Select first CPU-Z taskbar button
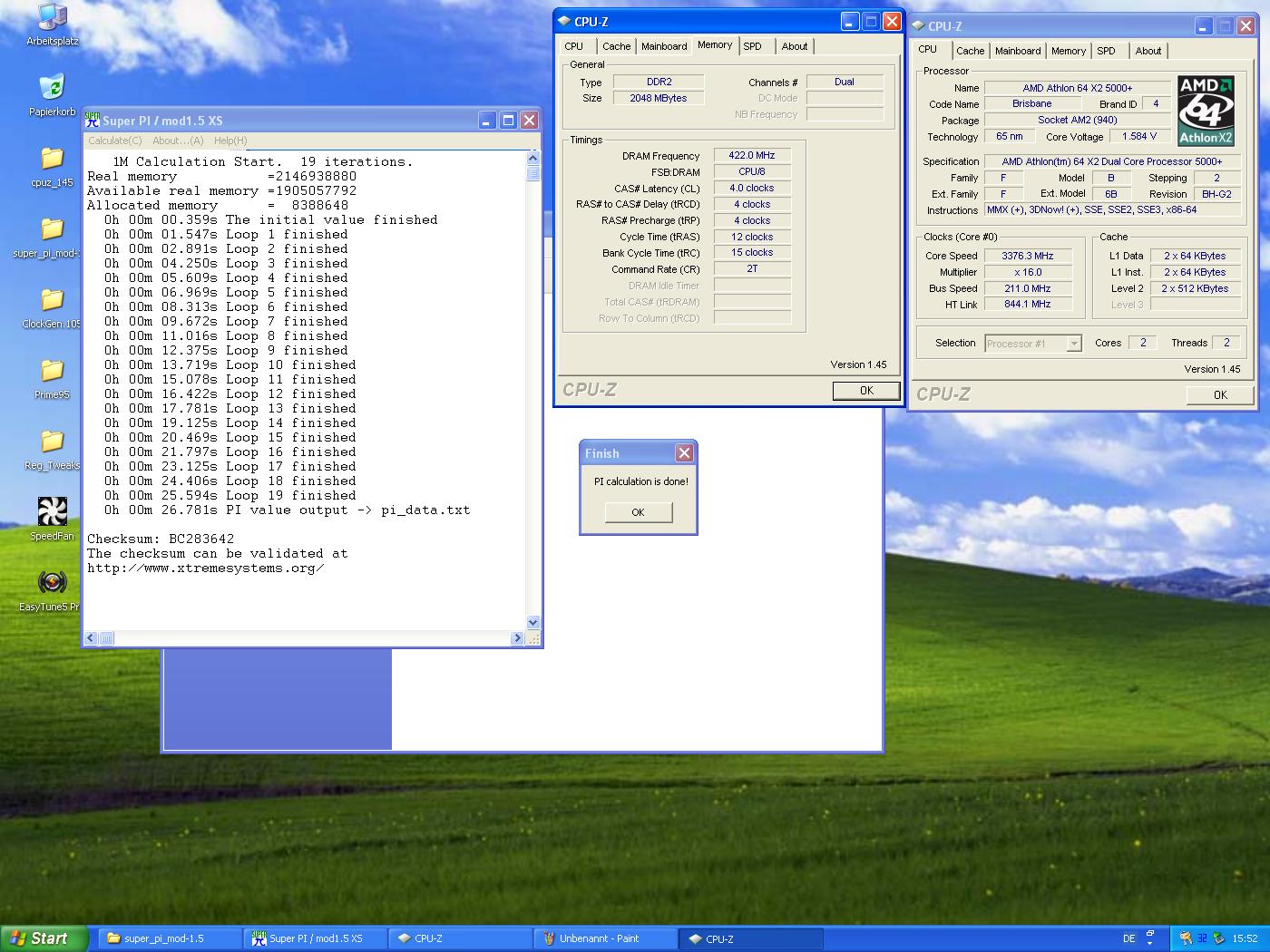 point(461,938)
